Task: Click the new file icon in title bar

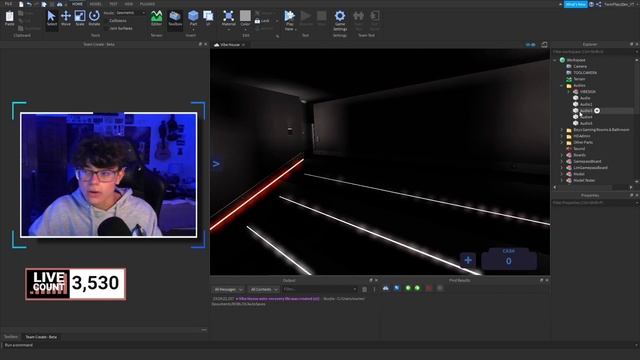Action: click(x=21, y=4)
